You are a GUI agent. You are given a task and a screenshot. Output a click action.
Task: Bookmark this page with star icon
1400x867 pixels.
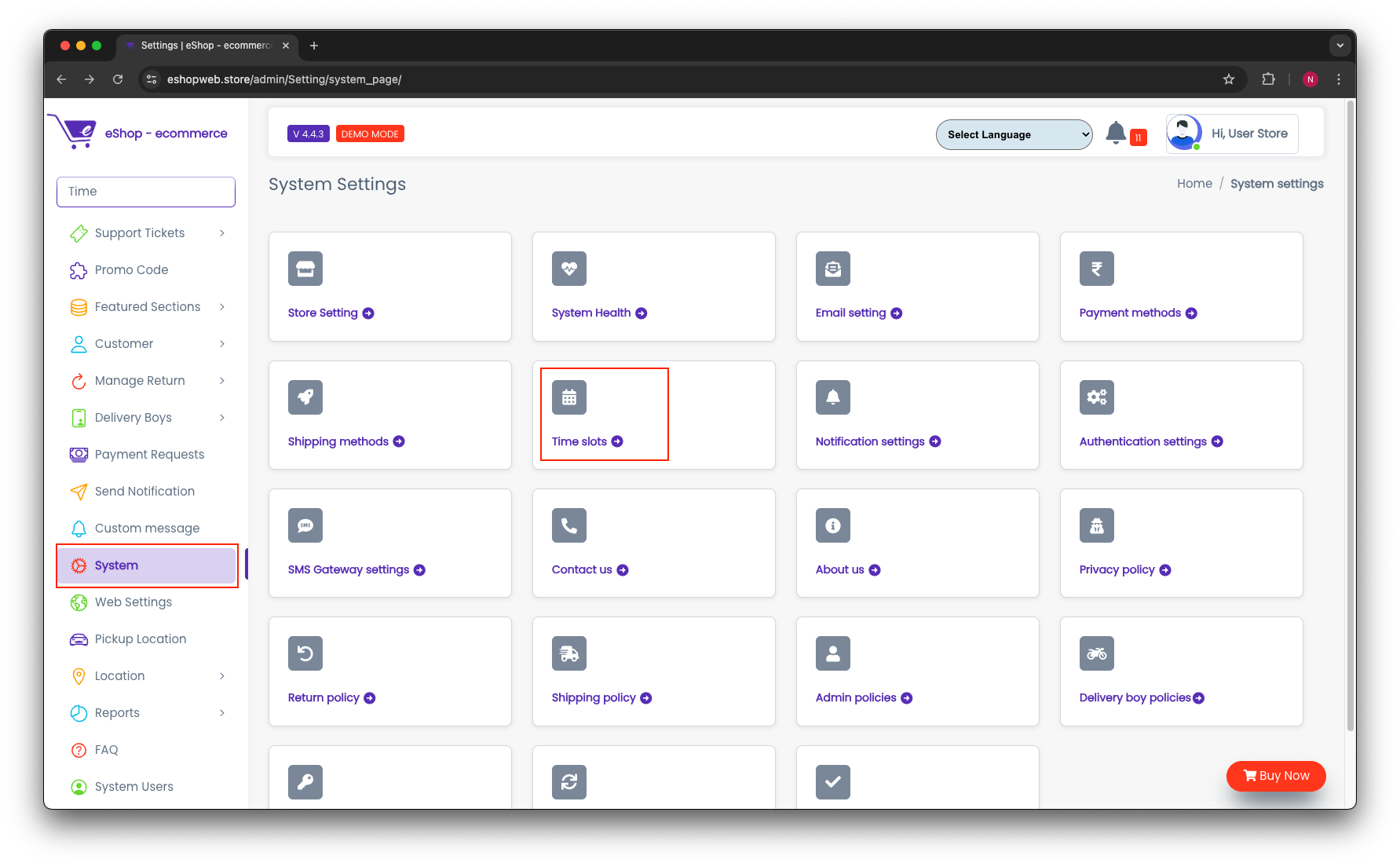point(1229,79)
